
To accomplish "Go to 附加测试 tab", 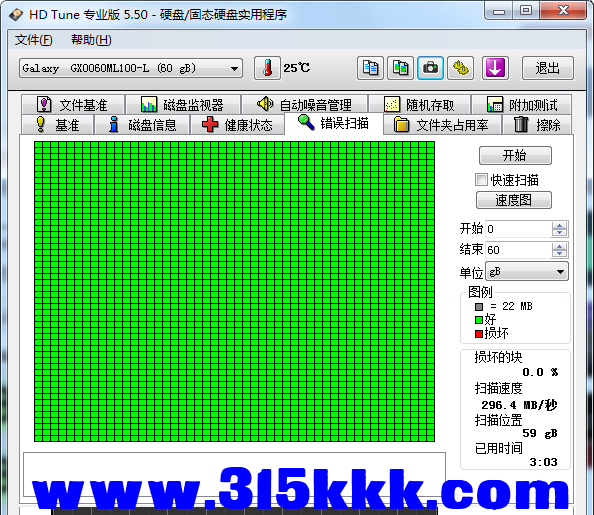I will pyautogui.click(x=522, y=105).
